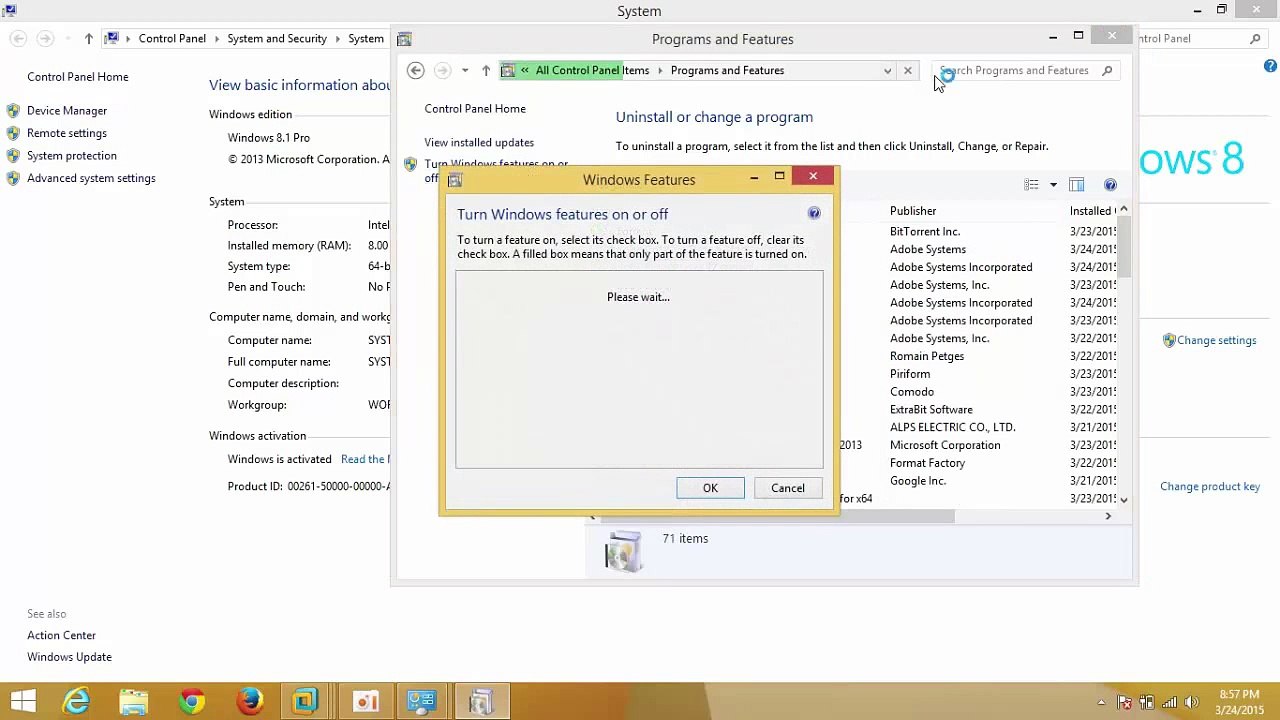The width and height of the screenshot is (1280, 720).
Task: Click Control Panel breadcrumb in System window
Action: pos(172,38)
